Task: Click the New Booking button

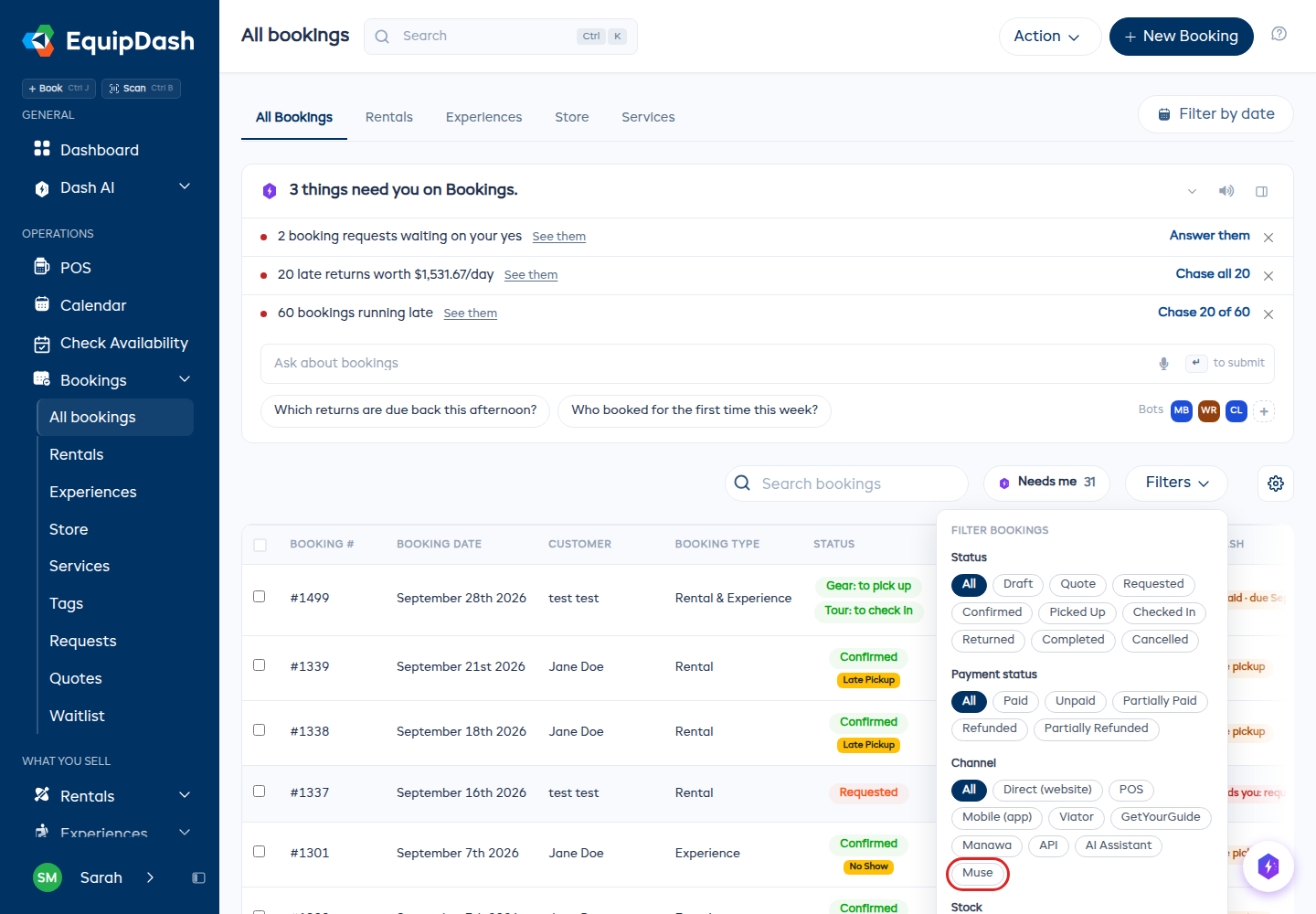Action: coord(1182,37)
